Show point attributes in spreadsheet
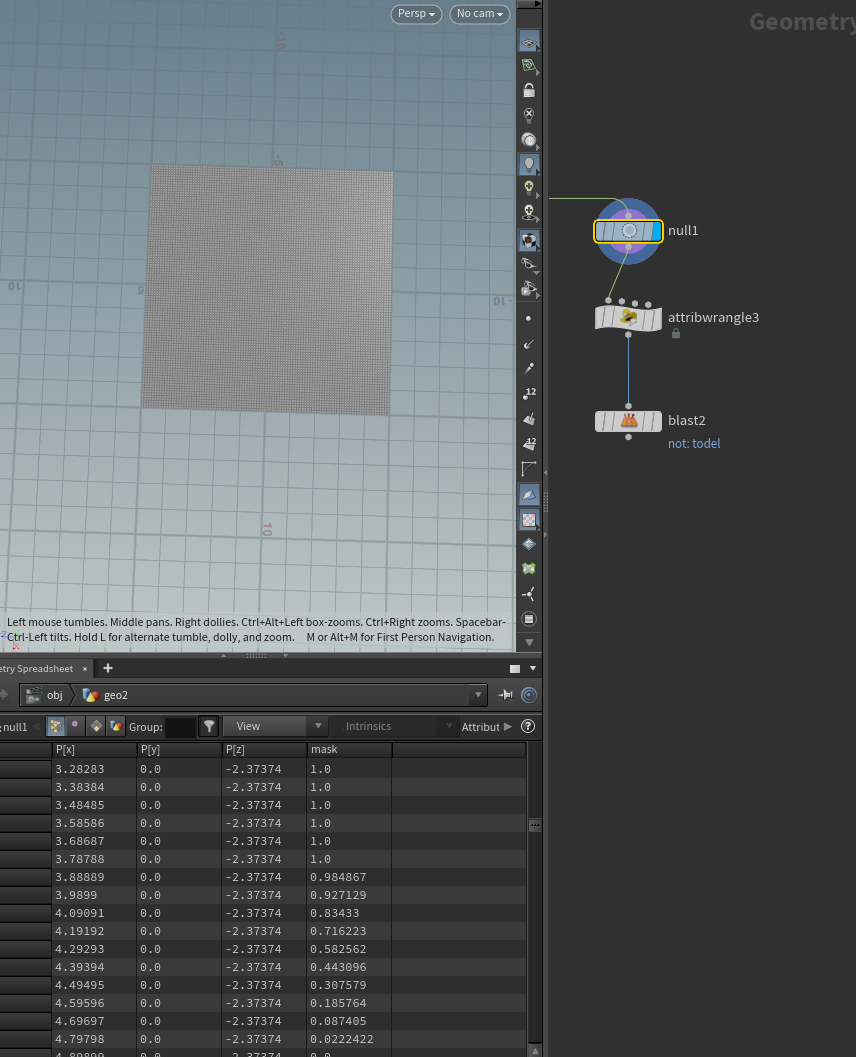 tap(55, 726)
